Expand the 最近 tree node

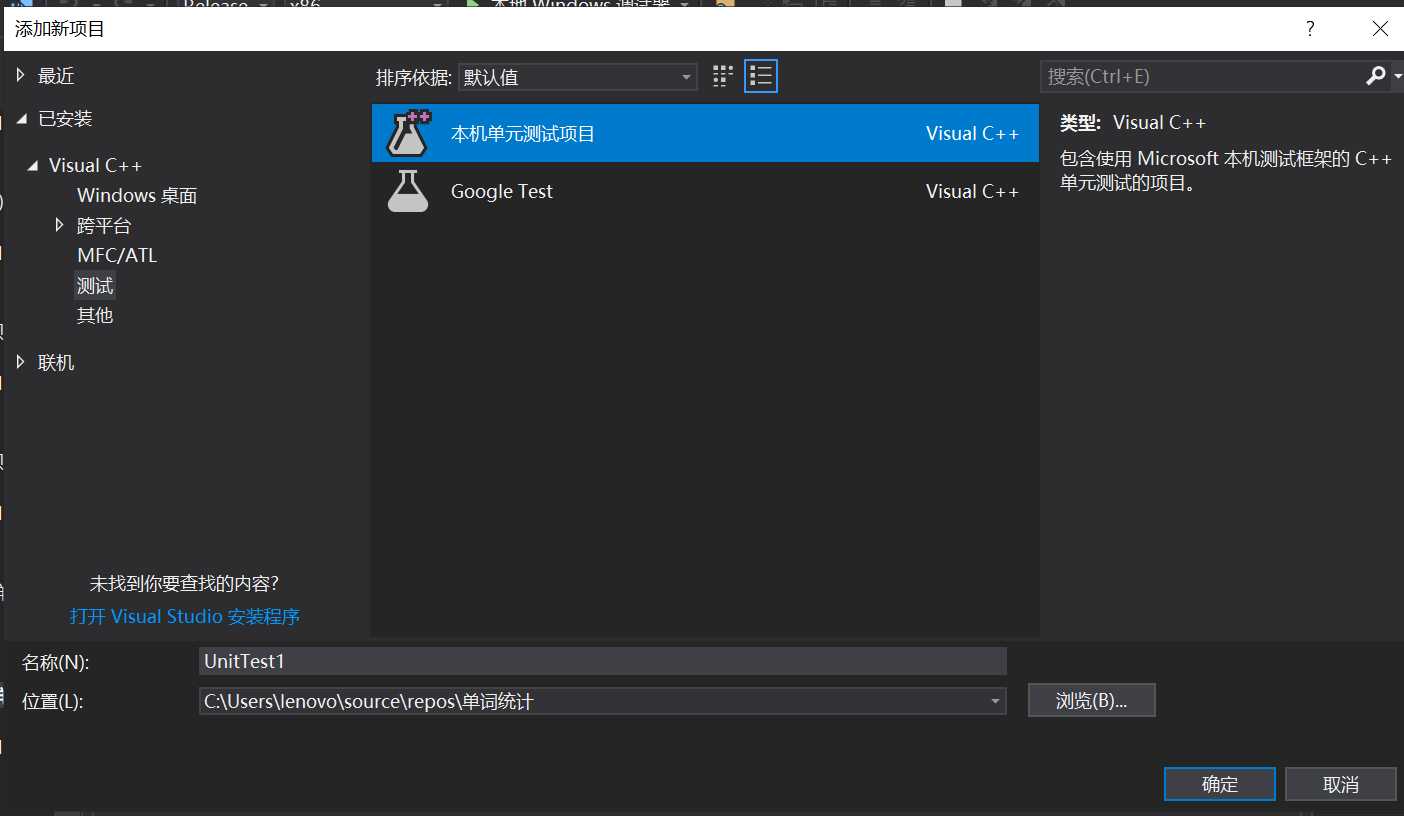[x=21, y=76]
